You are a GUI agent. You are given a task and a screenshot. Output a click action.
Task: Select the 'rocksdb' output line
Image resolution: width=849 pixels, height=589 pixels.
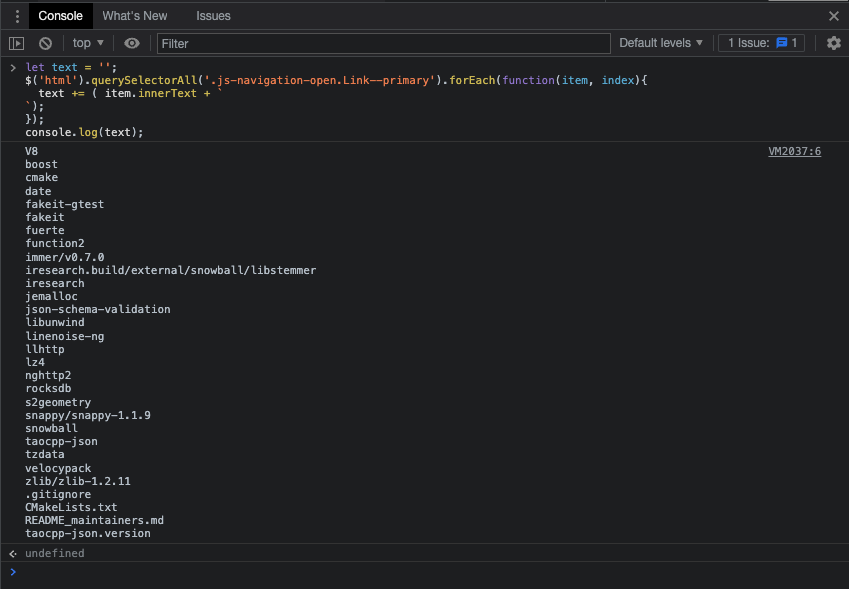click(x=48, y=388)
